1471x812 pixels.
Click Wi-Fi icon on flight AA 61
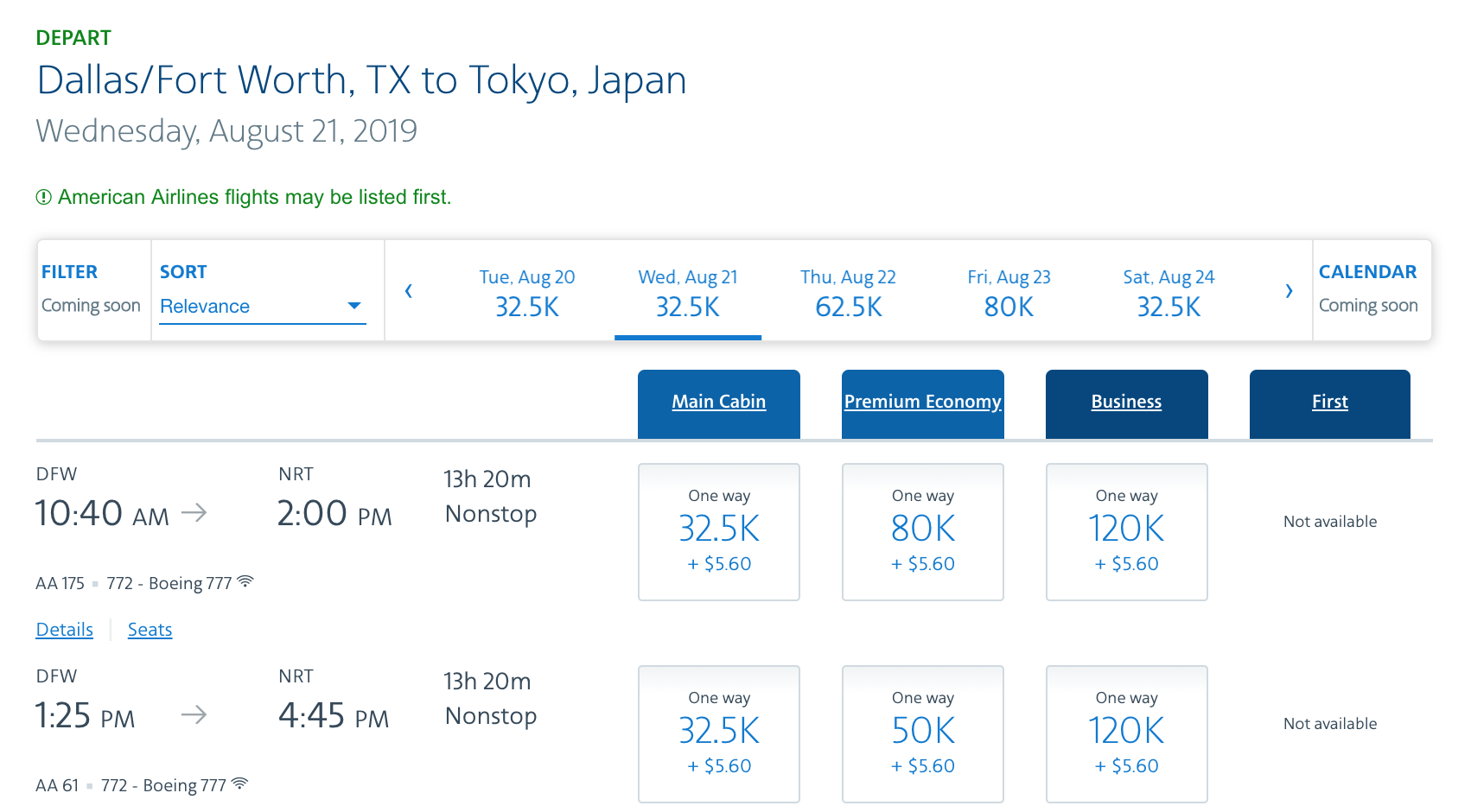240,783
